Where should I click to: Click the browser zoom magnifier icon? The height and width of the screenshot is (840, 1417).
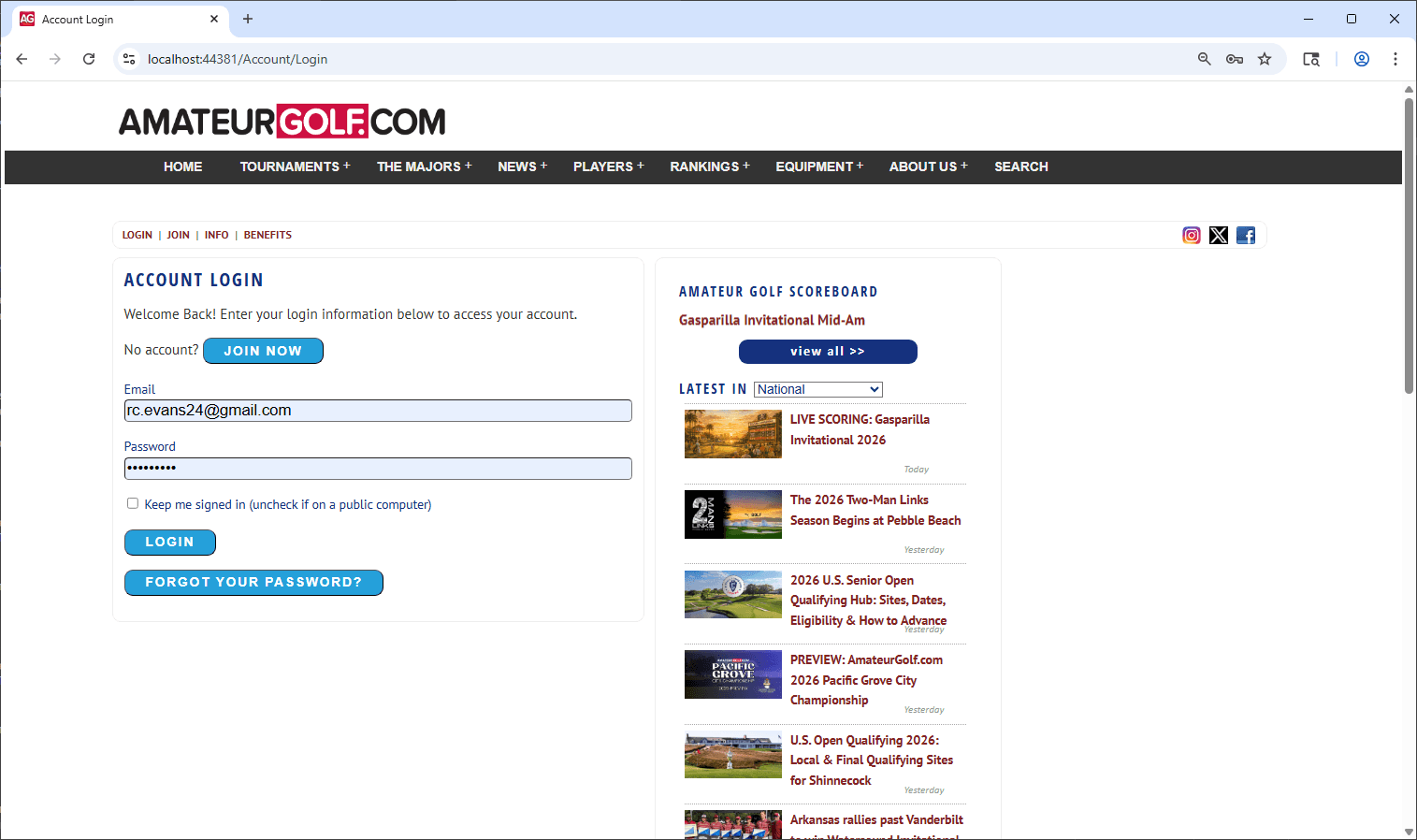coord(1204,59)
